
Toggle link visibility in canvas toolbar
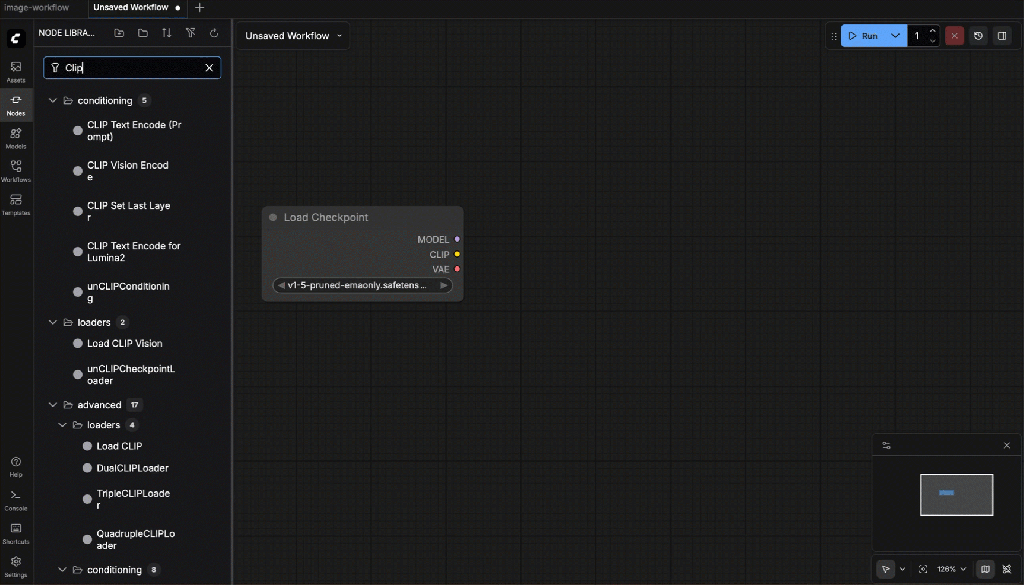point(1007,569)
